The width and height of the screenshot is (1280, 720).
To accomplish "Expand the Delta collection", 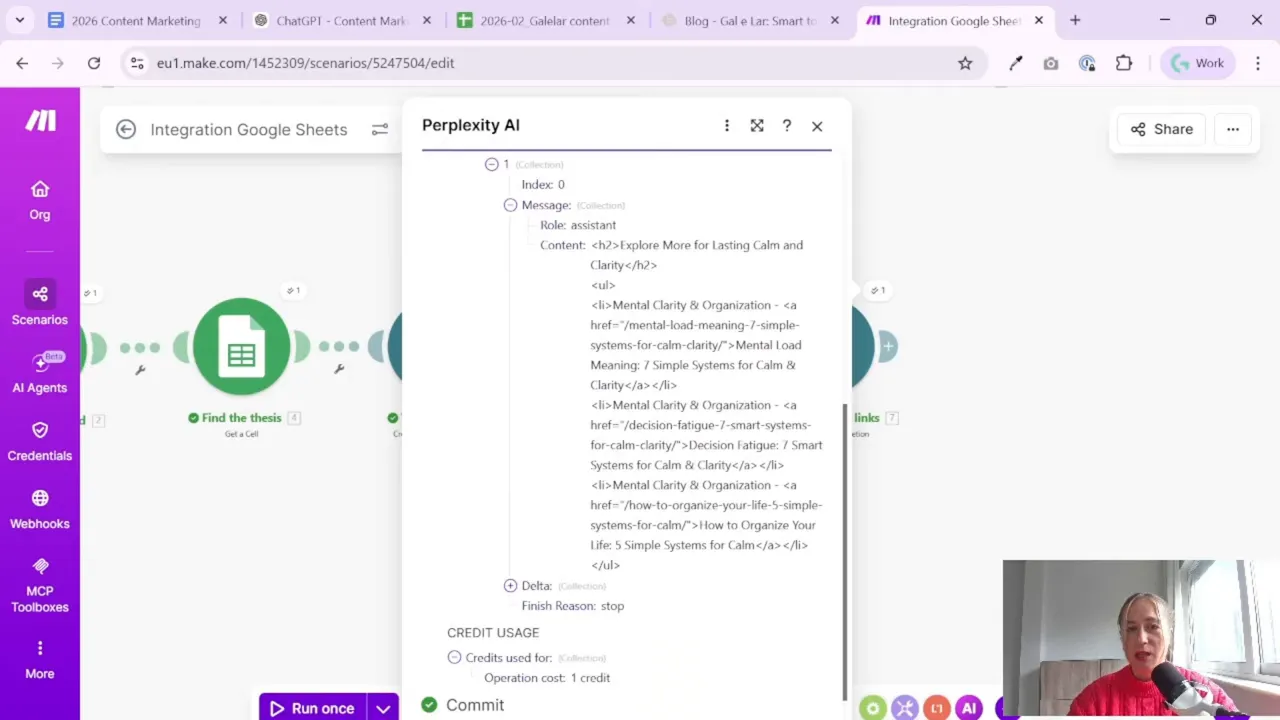I will [x=510, y=586].
